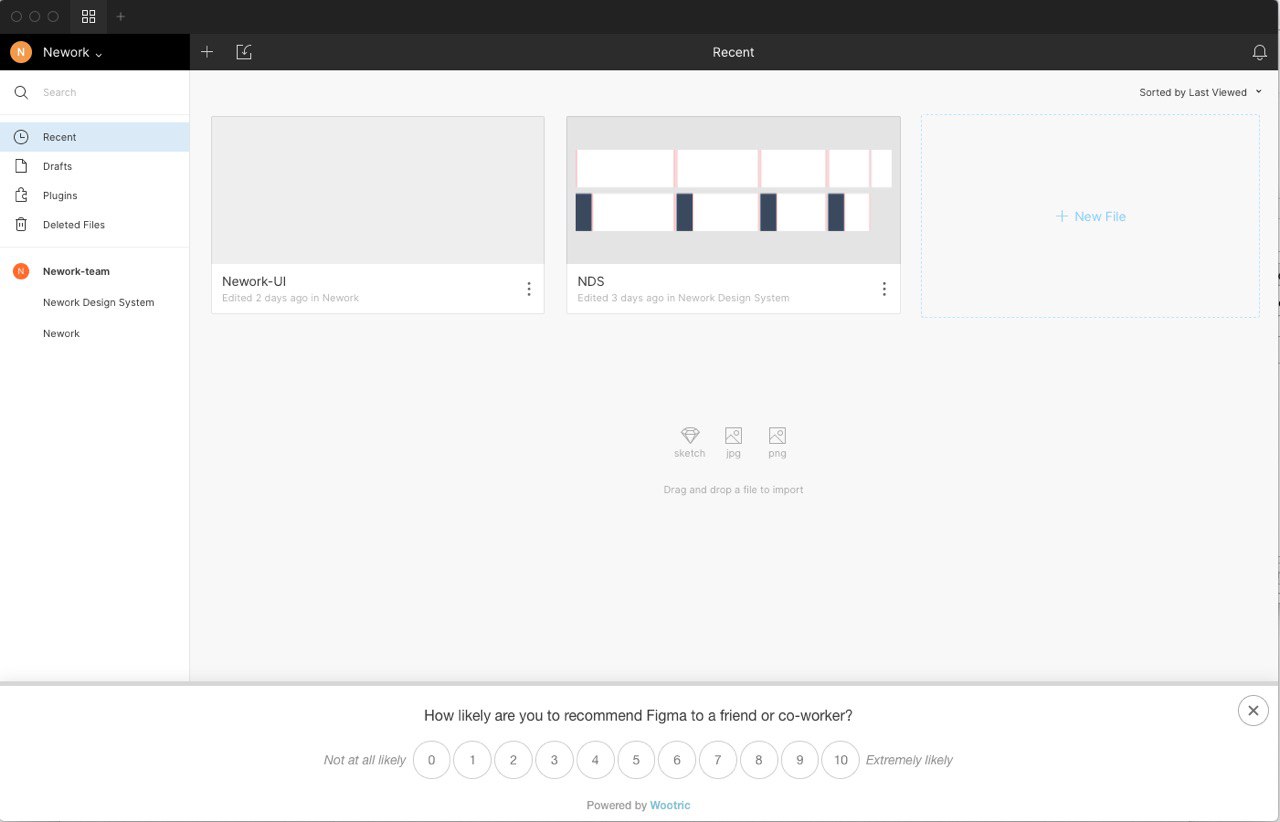
Task: Click the import file icon
Action: (244, 52)
